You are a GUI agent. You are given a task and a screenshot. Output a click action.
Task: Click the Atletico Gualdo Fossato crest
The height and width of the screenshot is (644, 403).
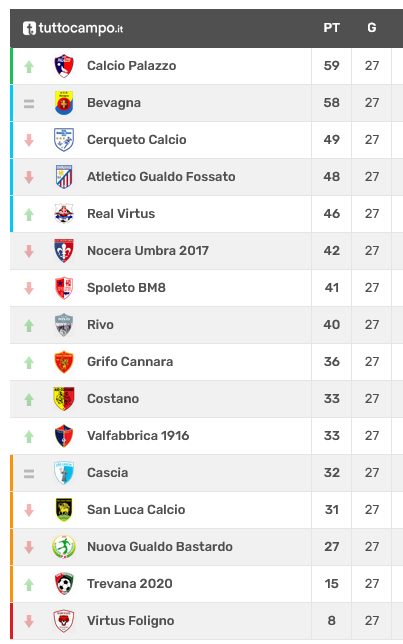[x=64, y=177]
